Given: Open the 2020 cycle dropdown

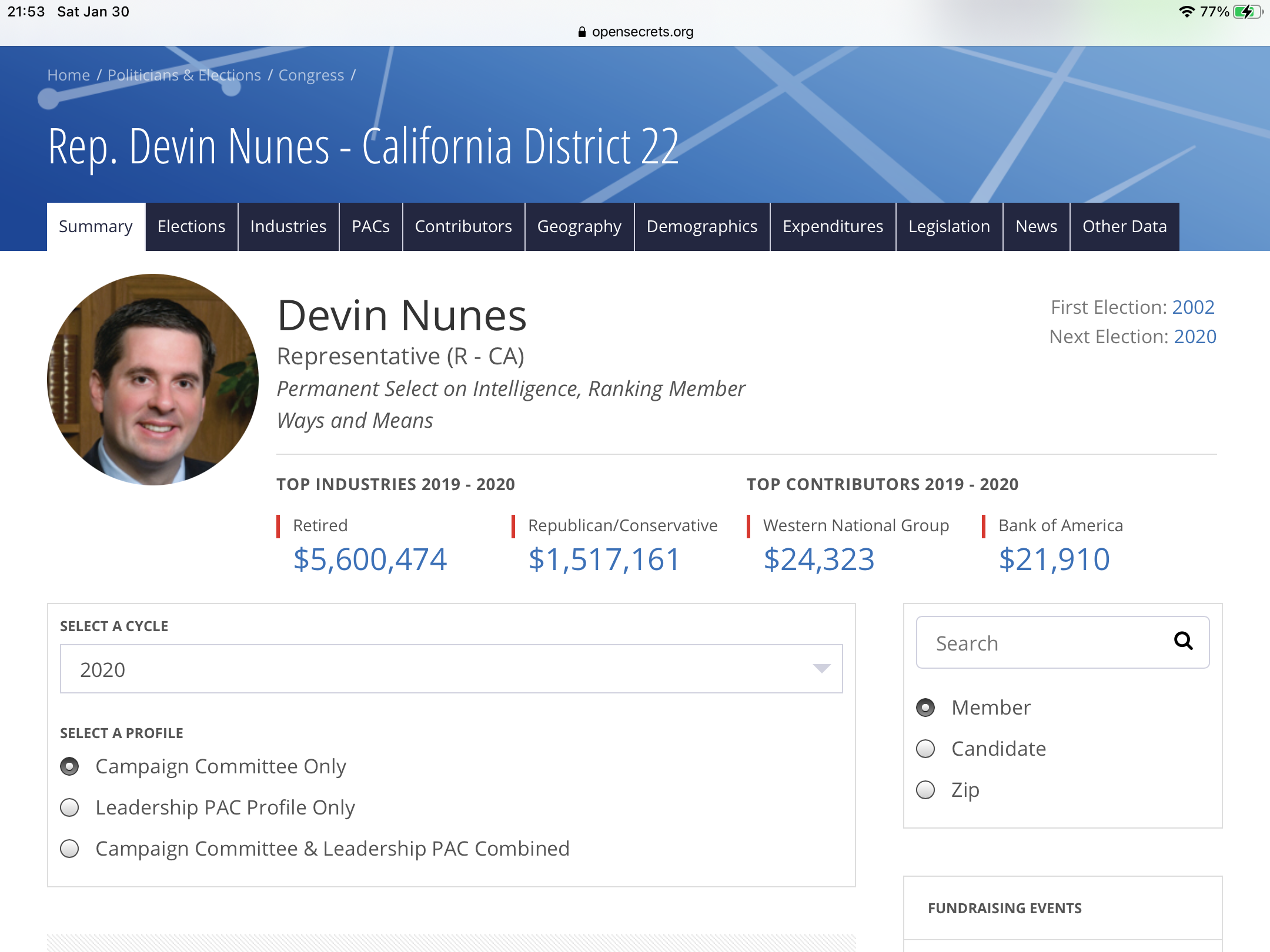Looking at the screenshot, I should [450, 669].
